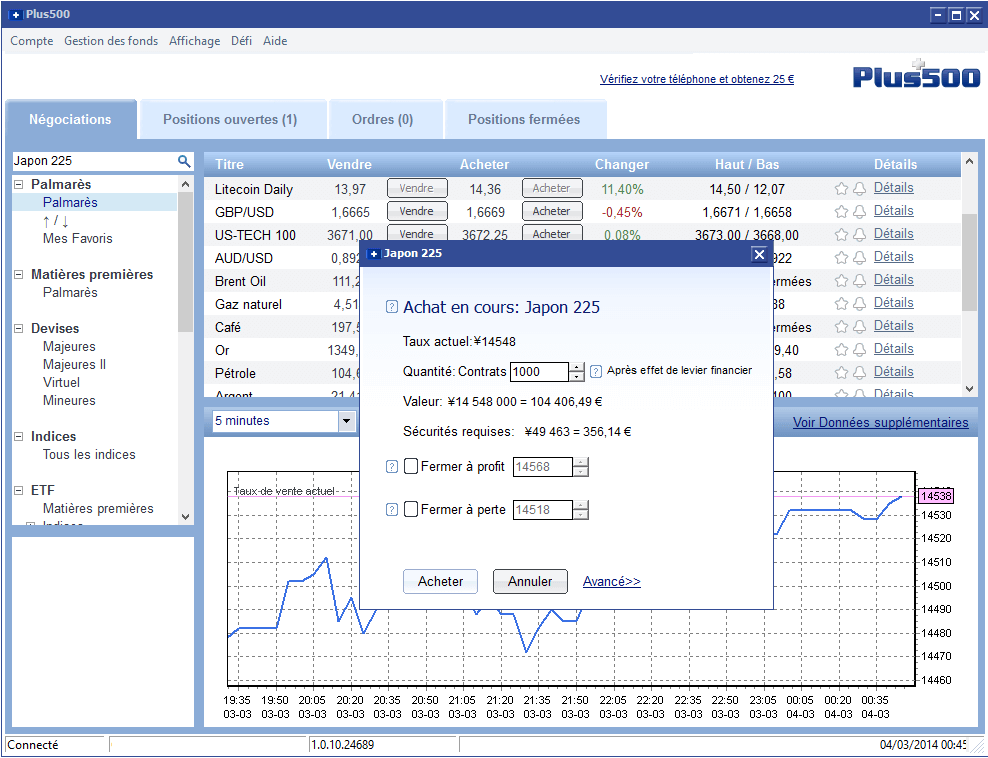Set alert bell for Or
The image size is (988, 758).
pyautogui.click(x=859, y=350)
